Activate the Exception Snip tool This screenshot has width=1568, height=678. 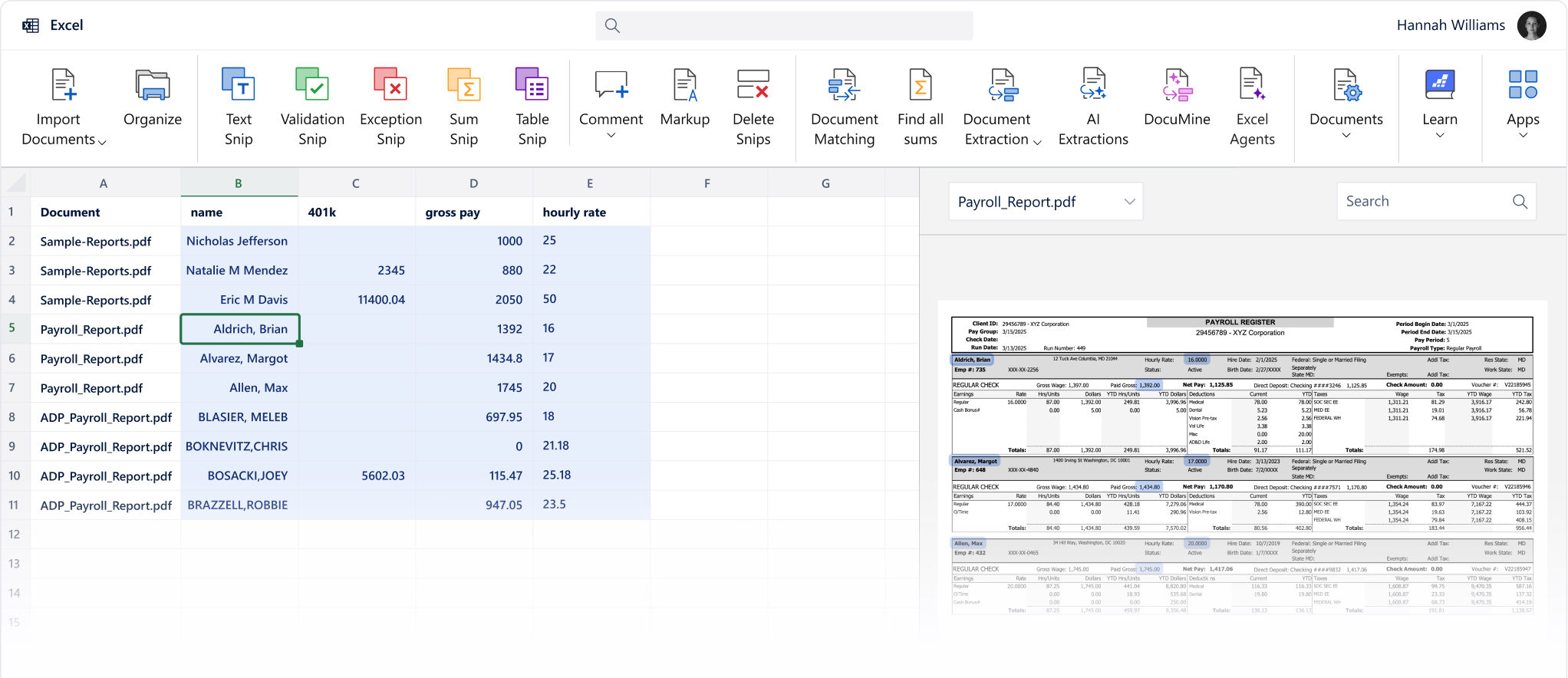[390, 84]
